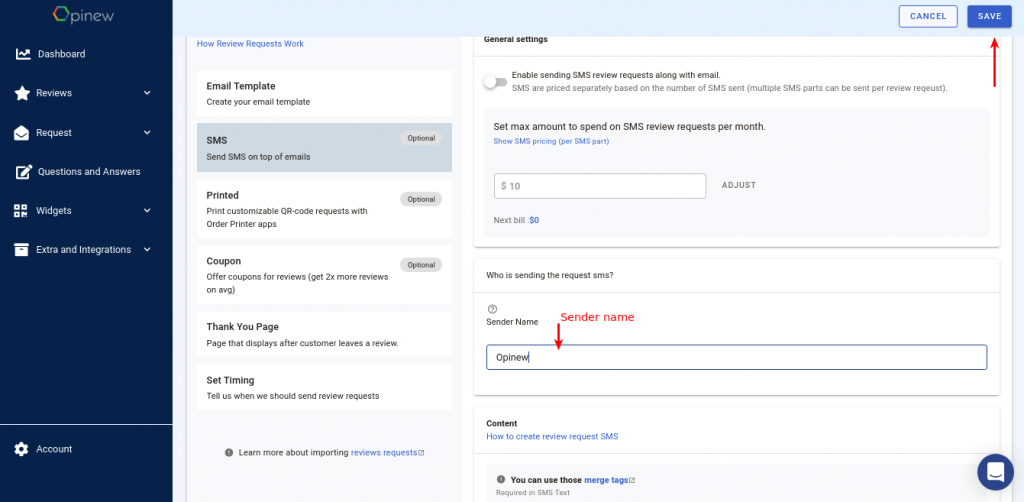Click Extra and Integrations archive icon
This screenshot has height=502, width=1024.
pos(22,250)
